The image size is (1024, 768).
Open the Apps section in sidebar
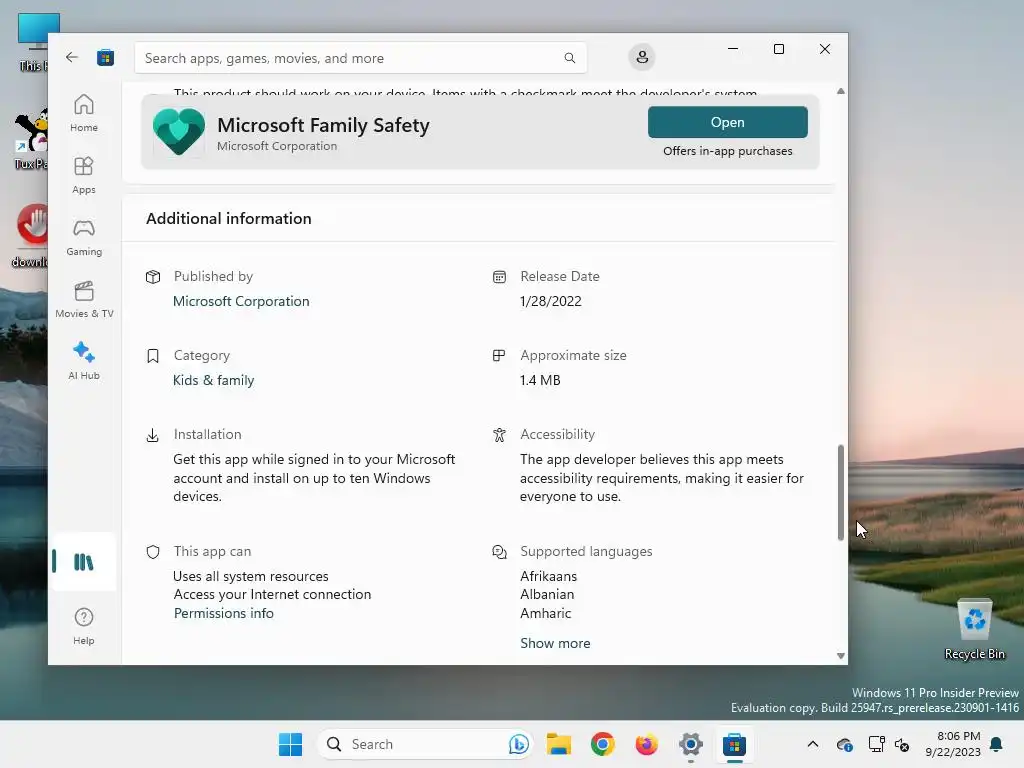tap(84, 175)
